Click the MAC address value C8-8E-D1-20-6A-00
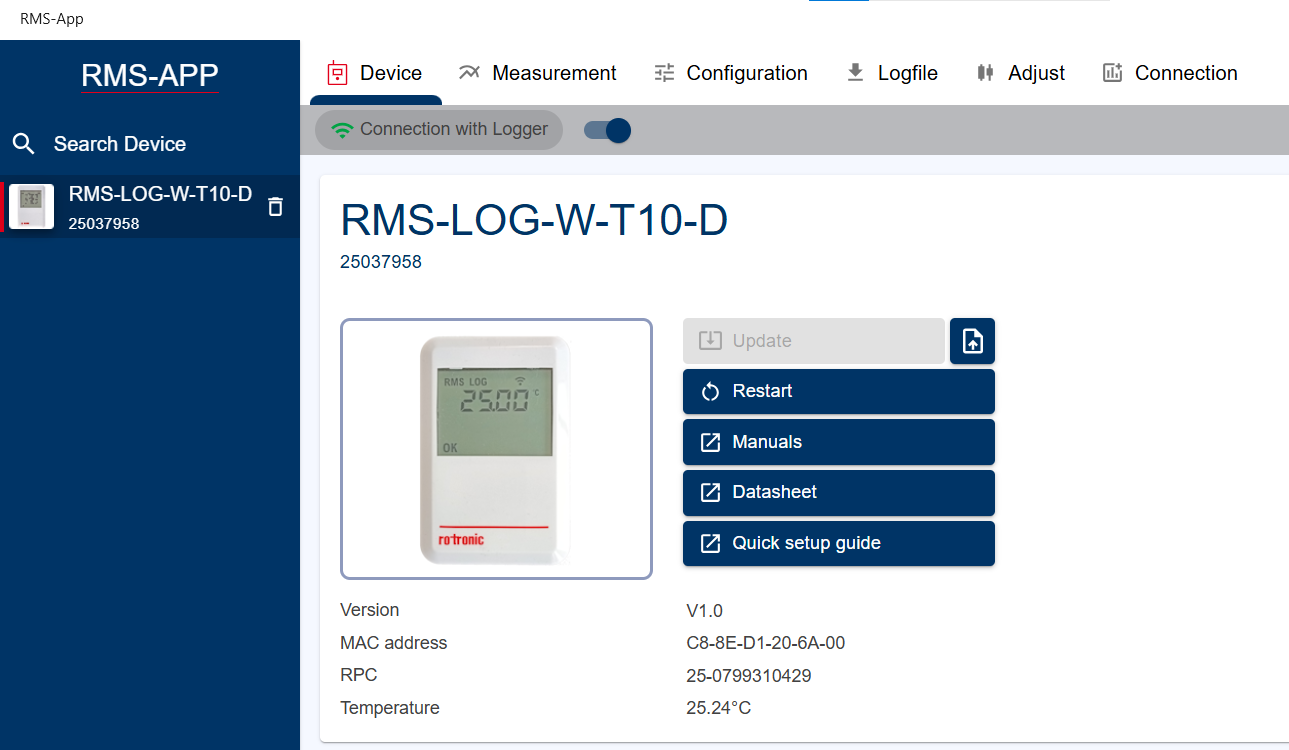 (765, 643)
